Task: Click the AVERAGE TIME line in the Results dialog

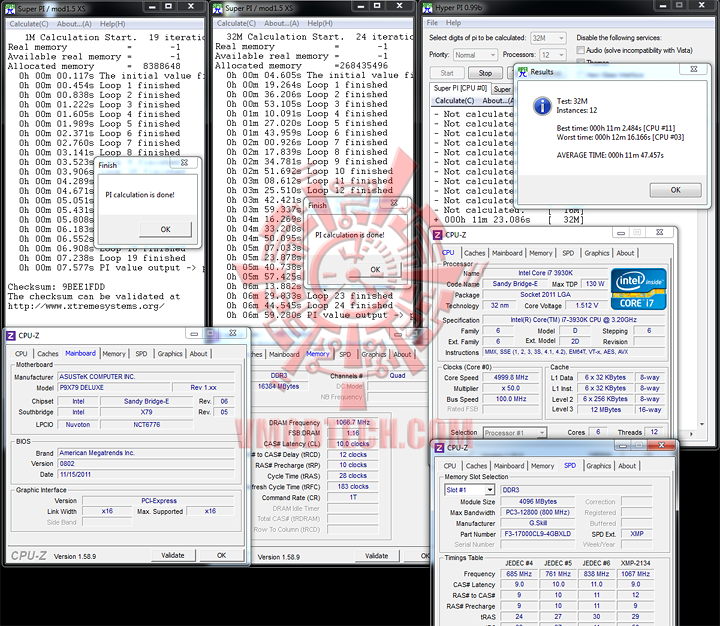Action: [610, 155]
